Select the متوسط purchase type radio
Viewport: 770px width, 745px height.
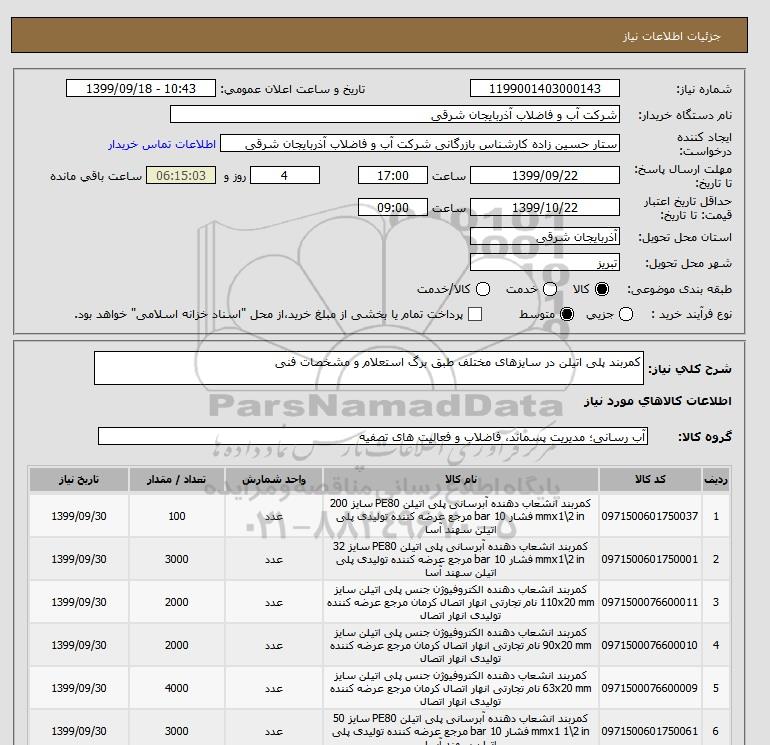pyautogui.click(x=567, y=314)
